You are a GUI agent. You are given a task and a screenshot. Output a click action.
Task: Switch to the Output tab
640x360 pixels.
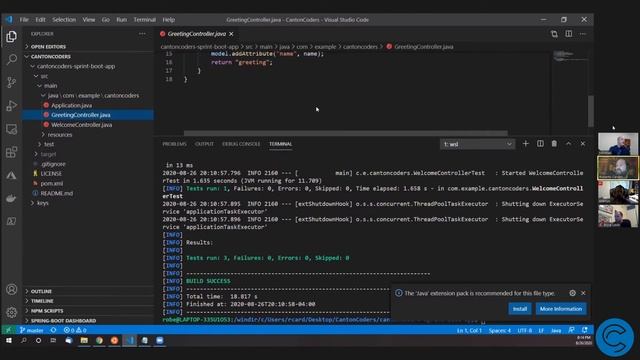(204, 144)
